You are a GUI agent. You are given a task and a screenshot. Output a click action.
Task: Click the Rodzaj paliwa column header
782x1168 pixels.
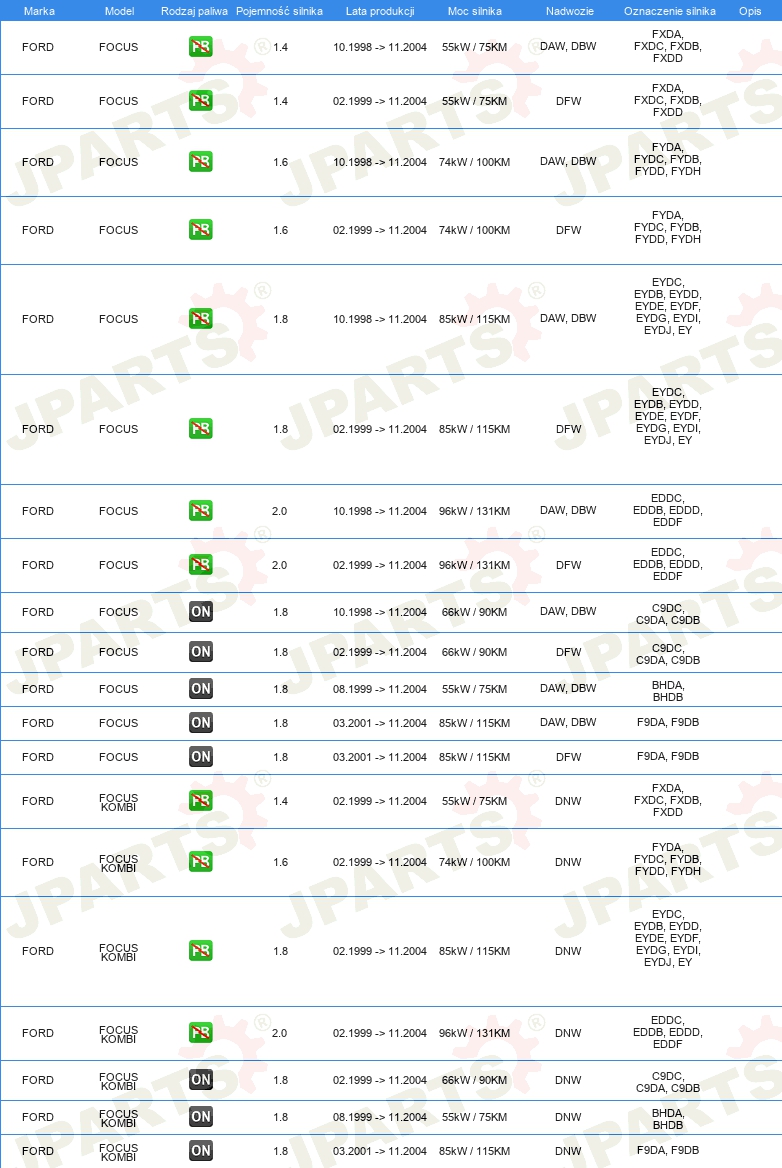pyautogui.click(x=194, y=11)
